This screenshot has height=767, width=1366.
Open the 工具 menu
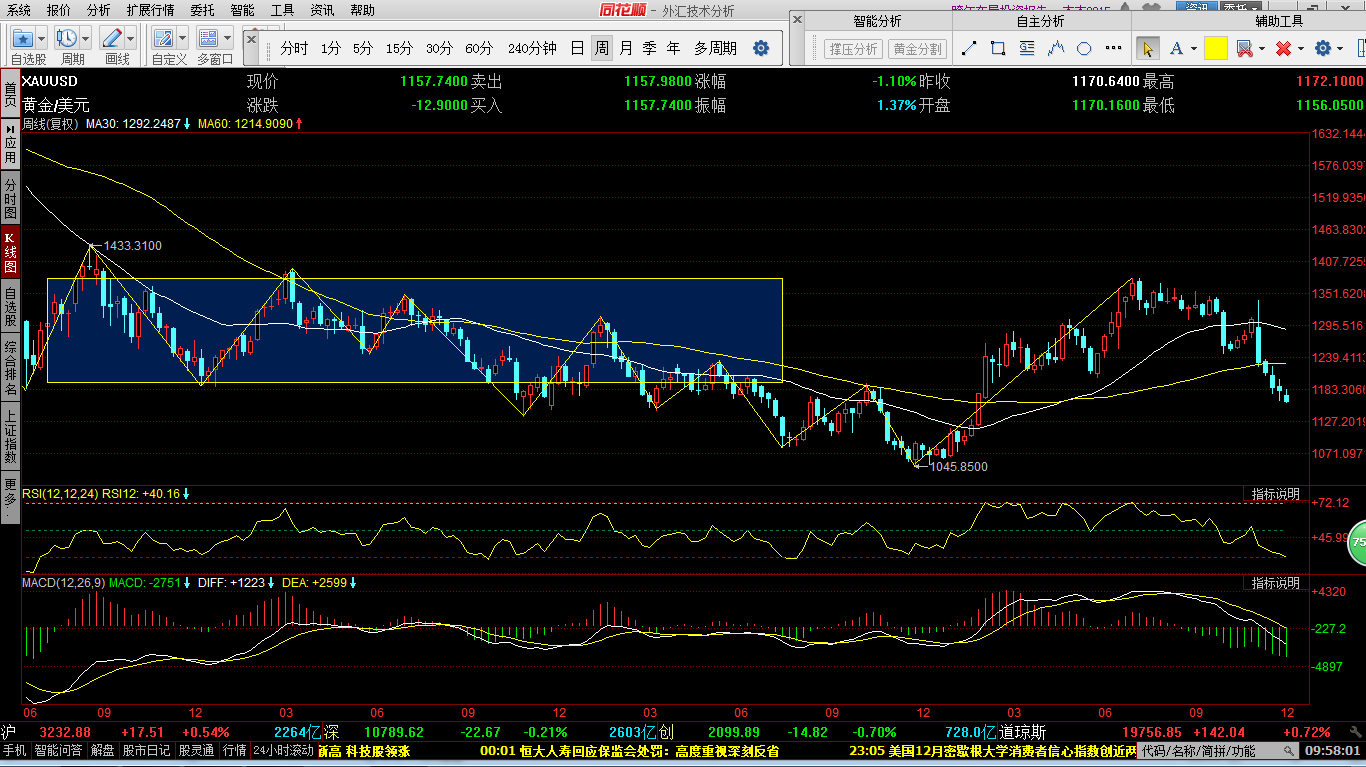[x=282, y=10]
